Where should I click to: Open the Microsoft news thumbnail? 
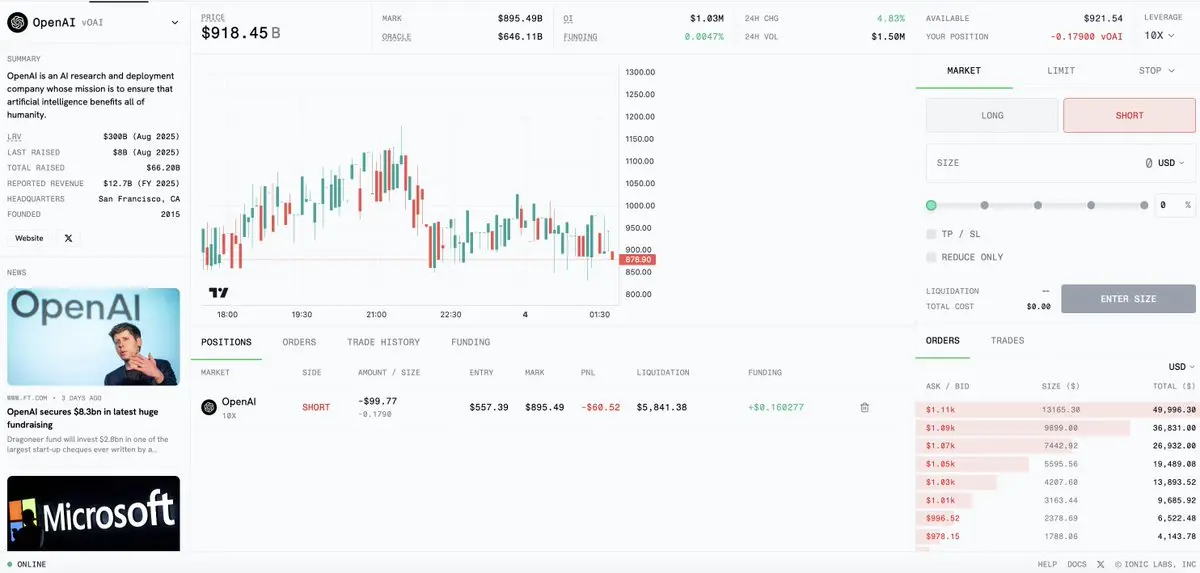(x=94, y=513)
